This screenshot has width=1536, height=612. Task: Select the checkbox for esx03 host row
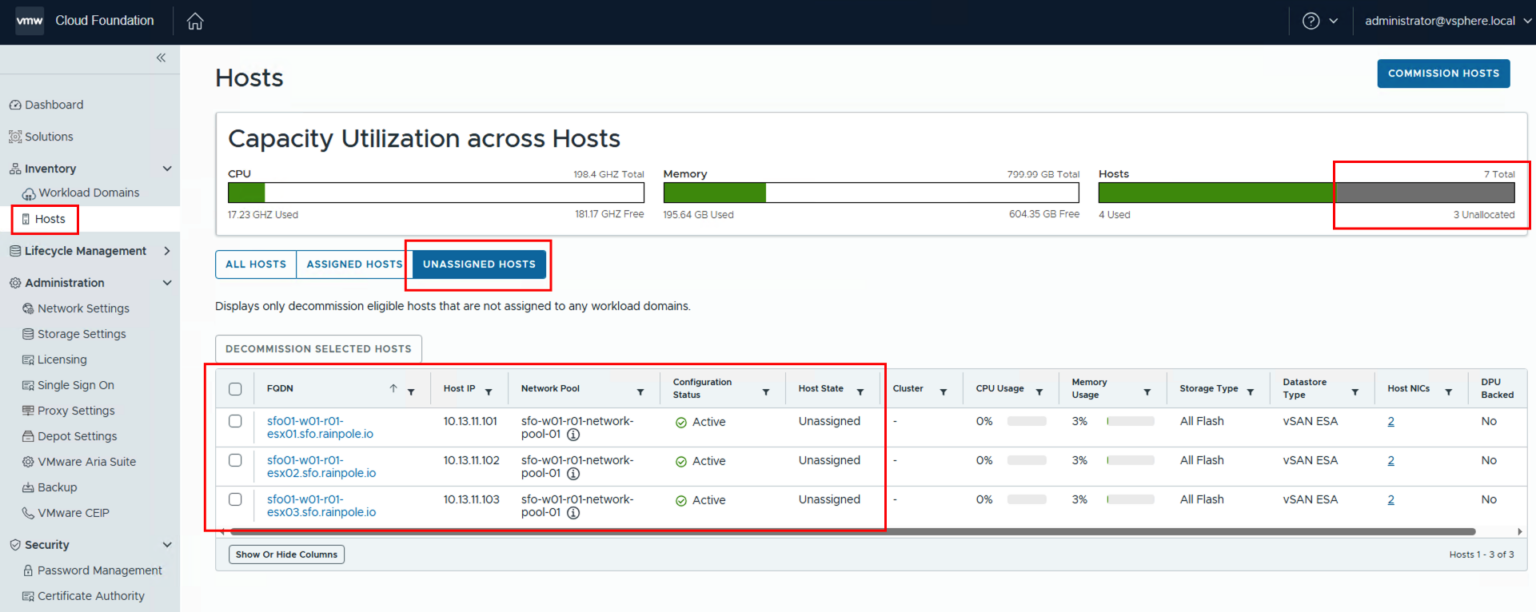click(x=235, y=499)
